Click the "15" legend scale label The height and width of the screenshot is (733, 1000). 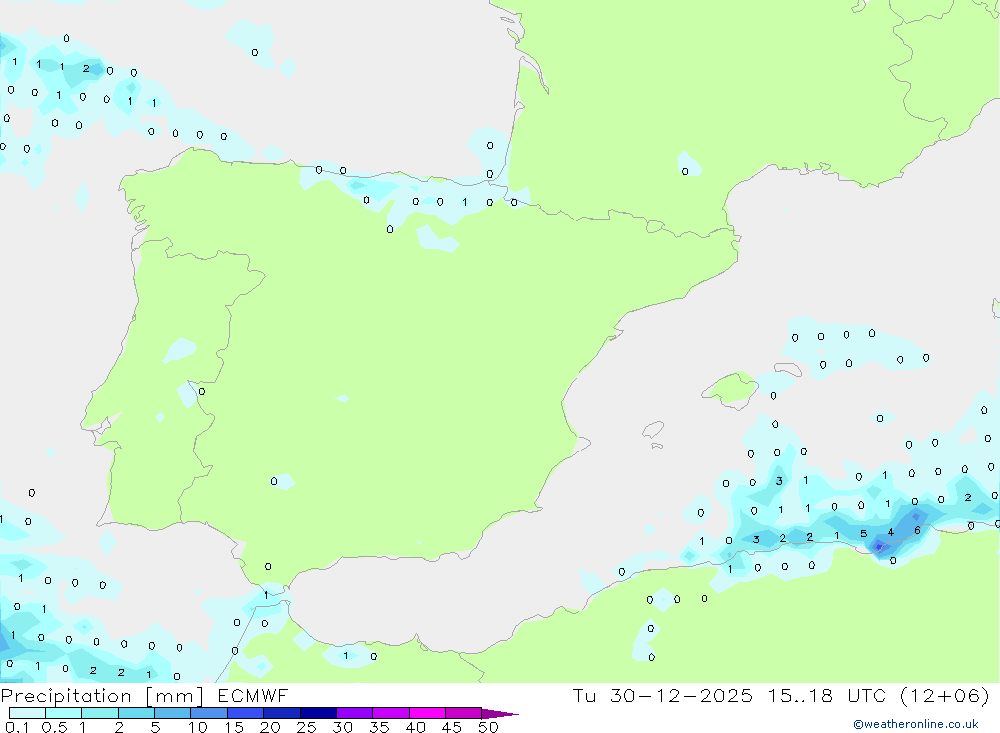coord(234,727)
